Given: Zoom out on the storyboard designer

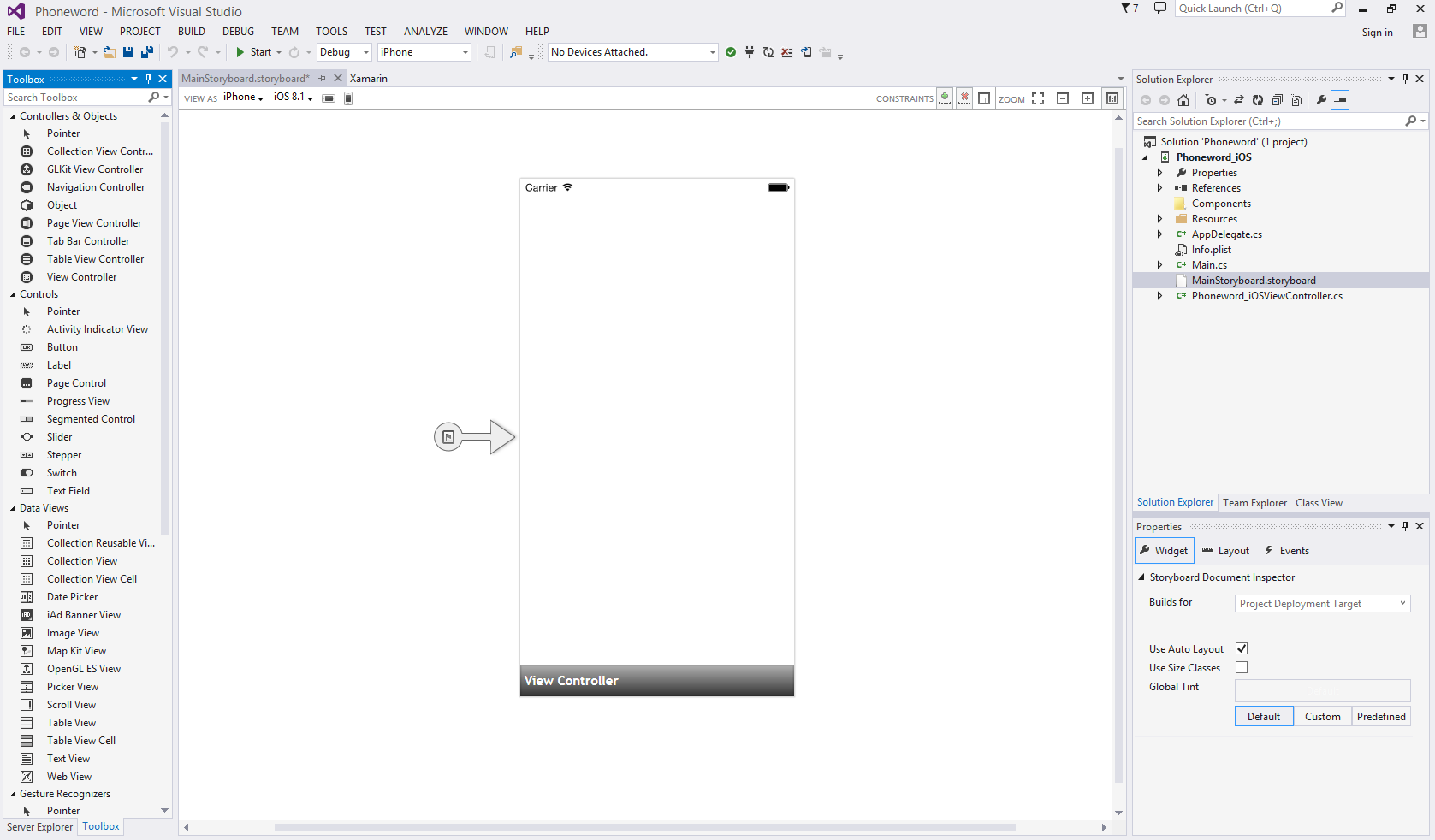Looking at the screenshot, I should pyautogui.click(x=1063, y=98).
